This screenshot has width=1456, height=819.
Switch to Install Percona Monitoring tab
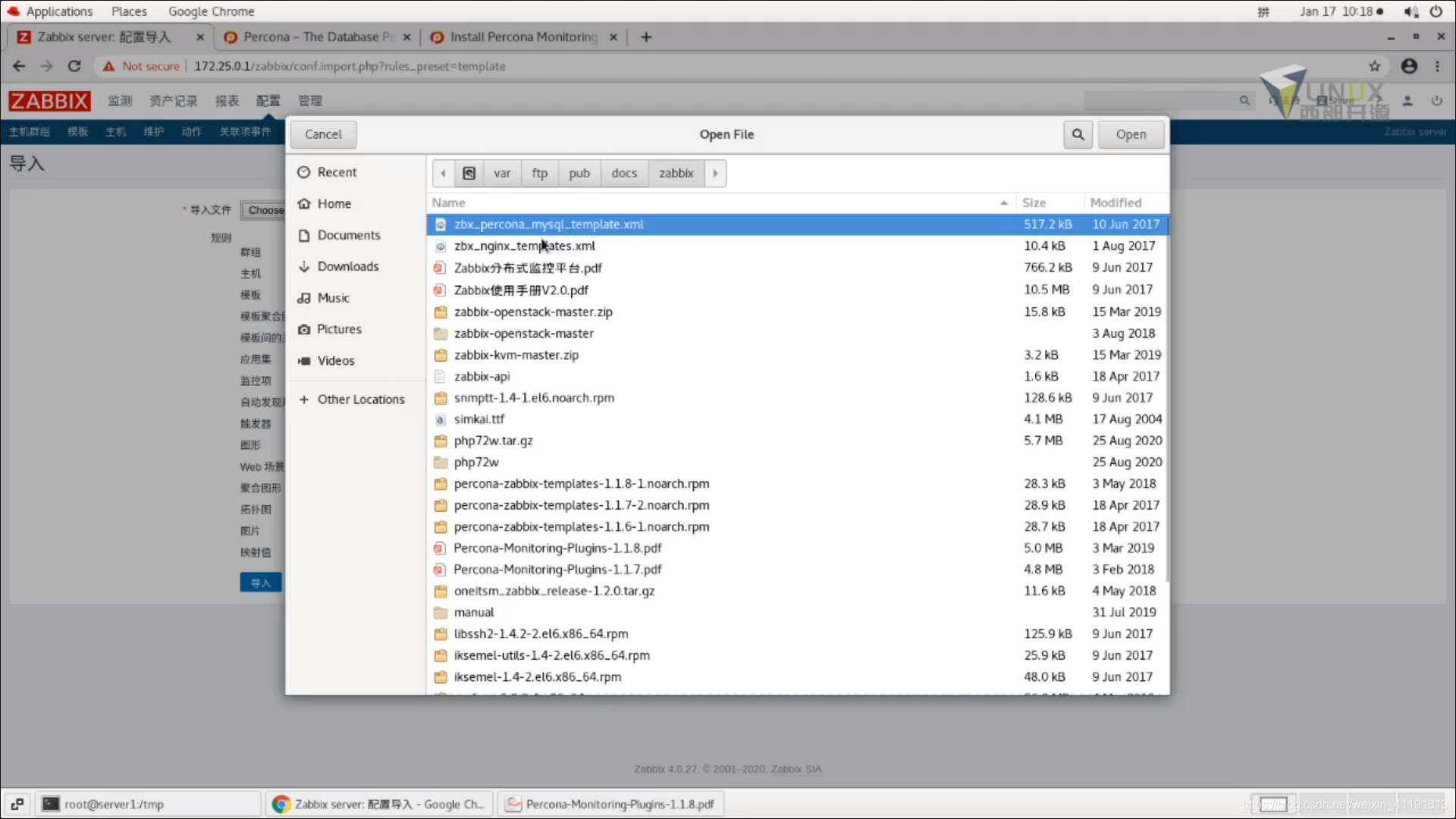(523, 36)
